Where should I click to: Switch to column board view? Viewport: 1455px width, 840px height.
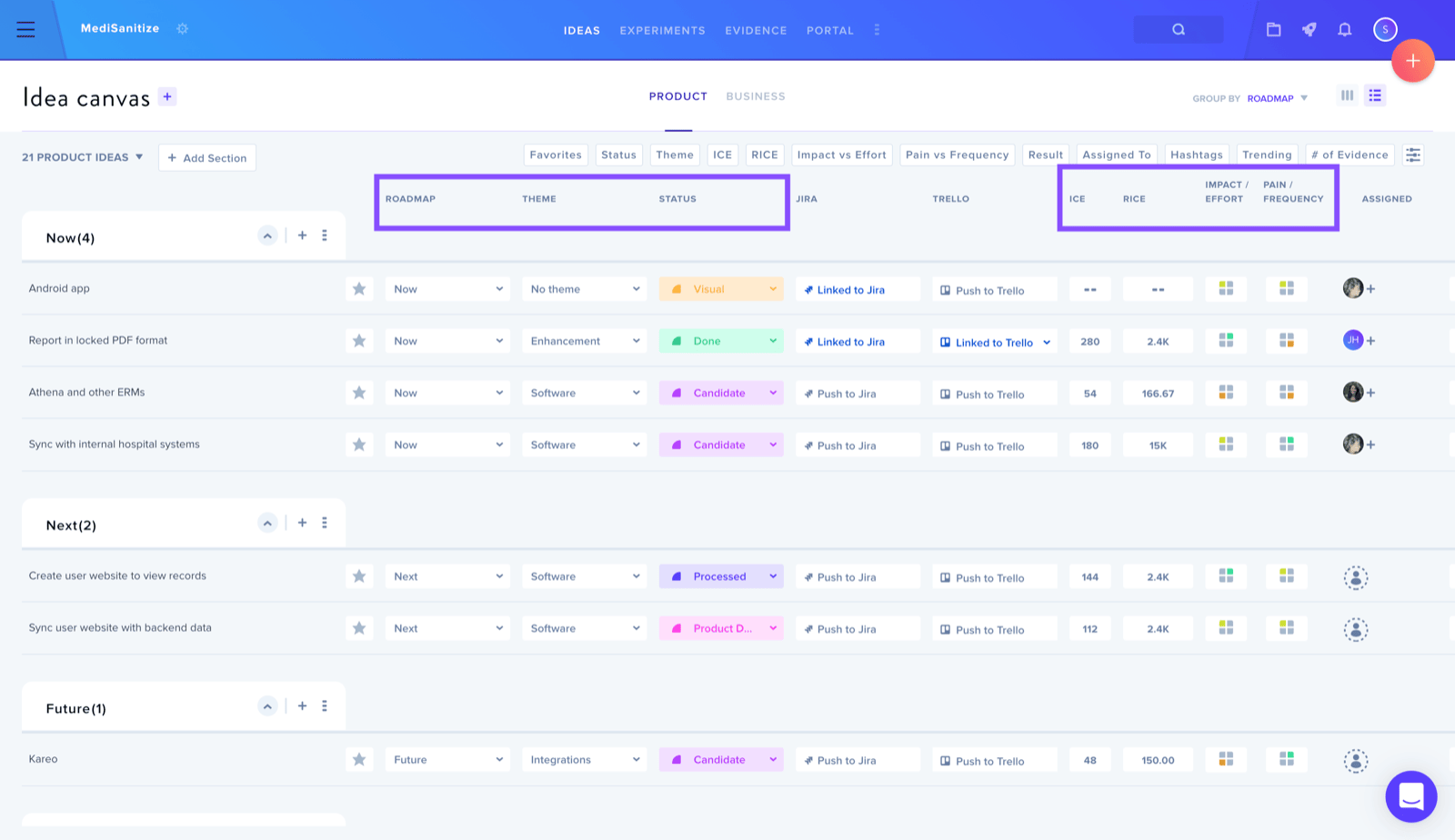point(1347,95)
